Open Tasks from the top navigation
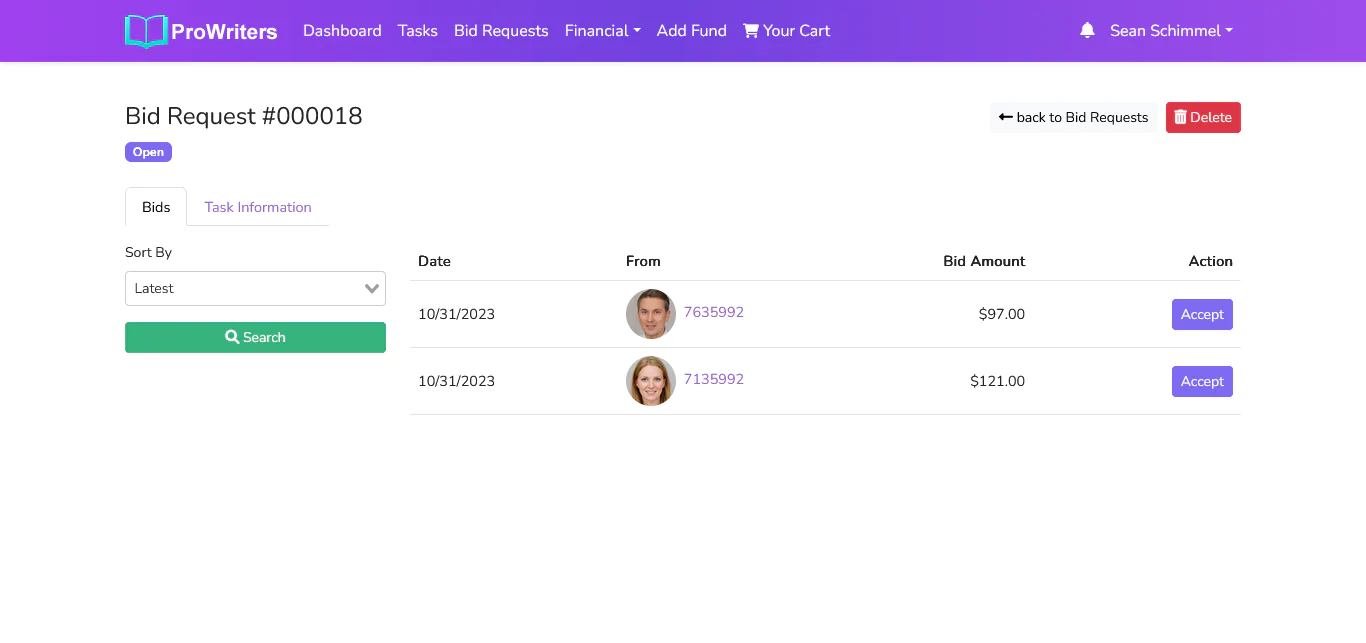 point(417,31)
